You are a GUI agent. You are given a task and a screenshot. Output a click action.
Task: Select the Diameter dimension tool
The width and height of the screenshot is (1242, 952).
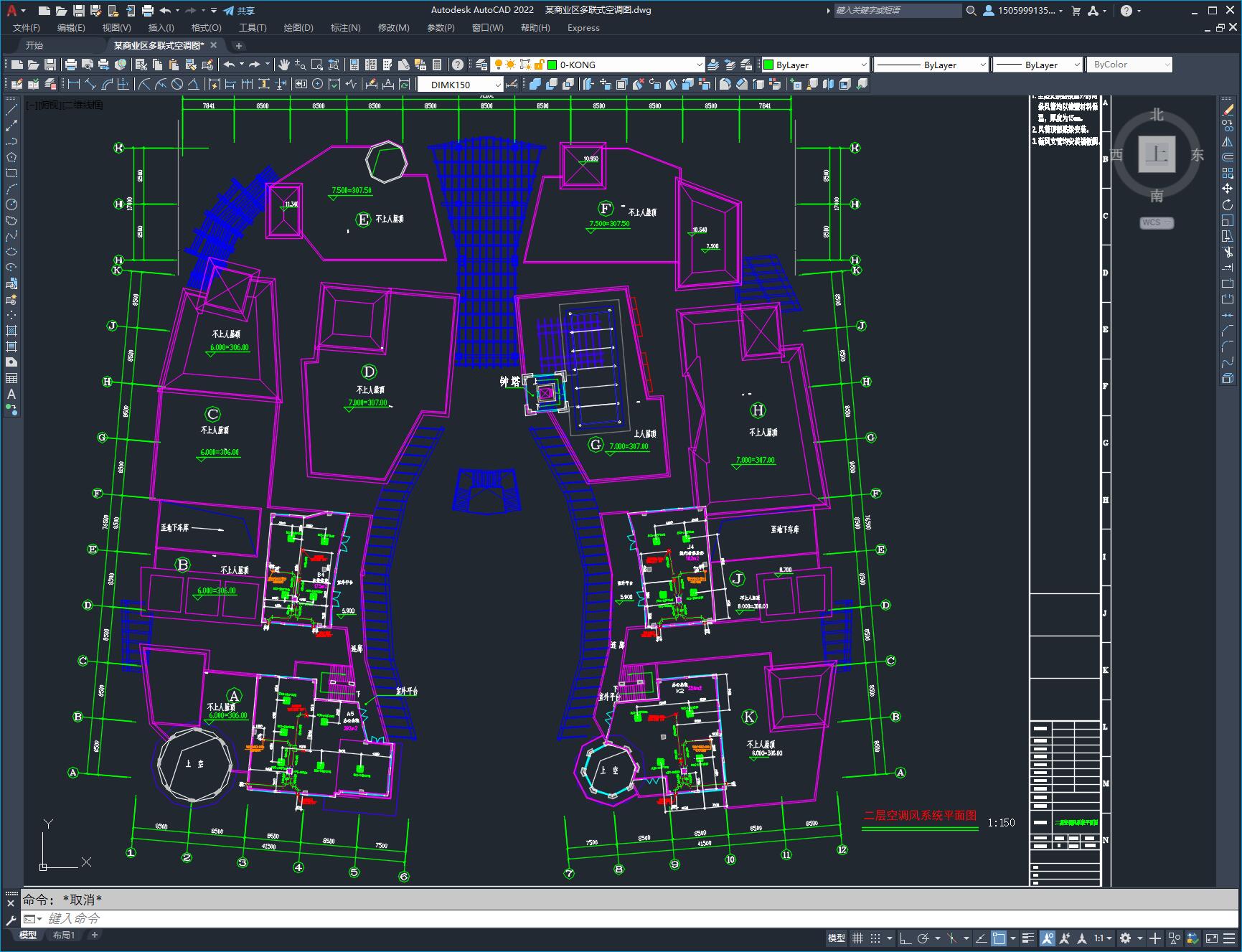[177, 84]
